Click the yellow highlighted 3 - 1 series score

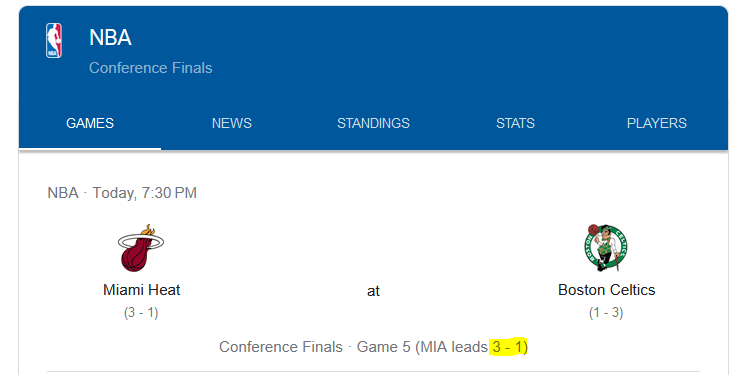pyautogui.click(x=508, y=347)
